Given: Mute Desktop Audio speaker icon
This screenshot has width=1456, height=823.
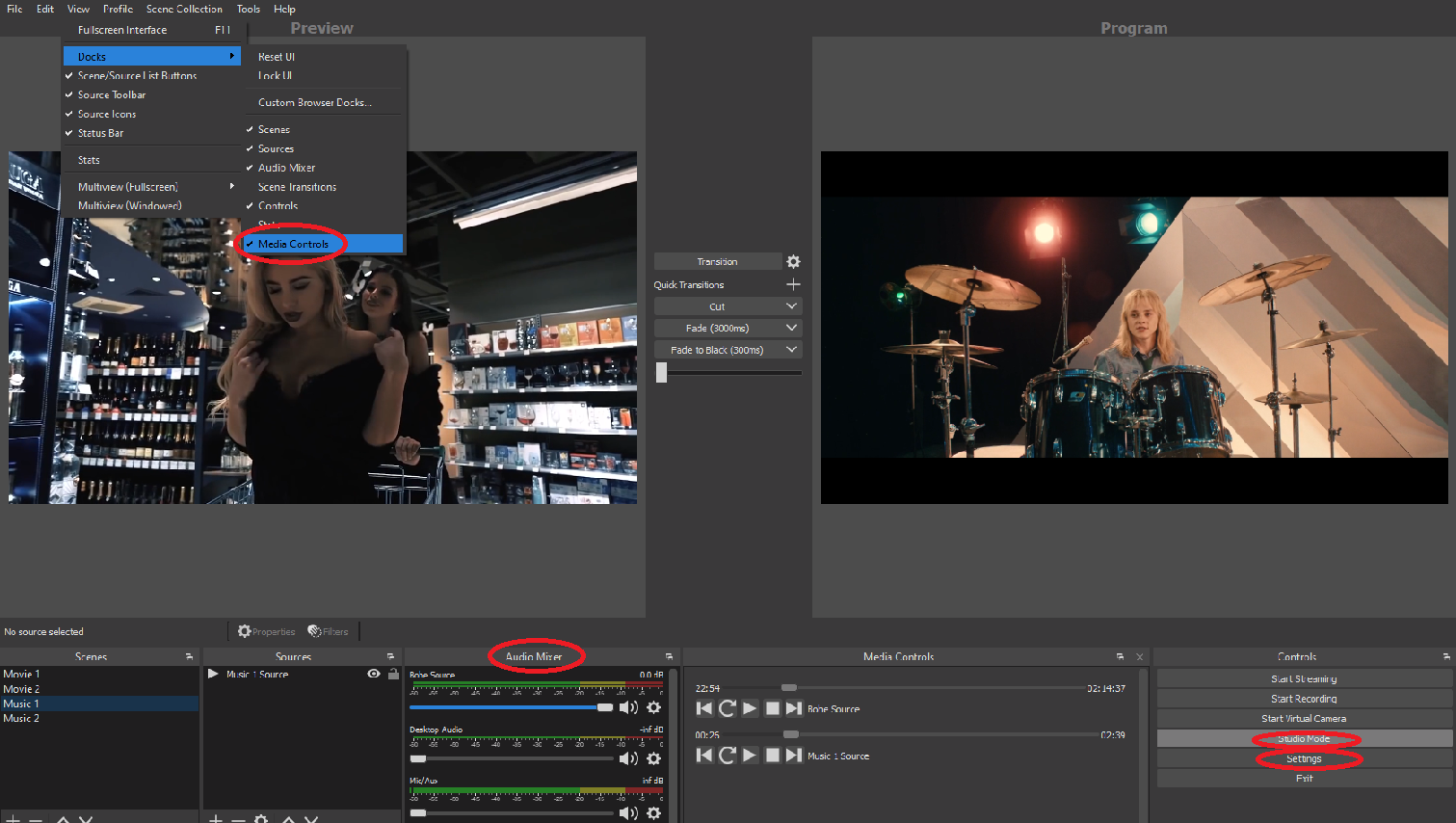Looking at the screenshot, I should (629, 758).
